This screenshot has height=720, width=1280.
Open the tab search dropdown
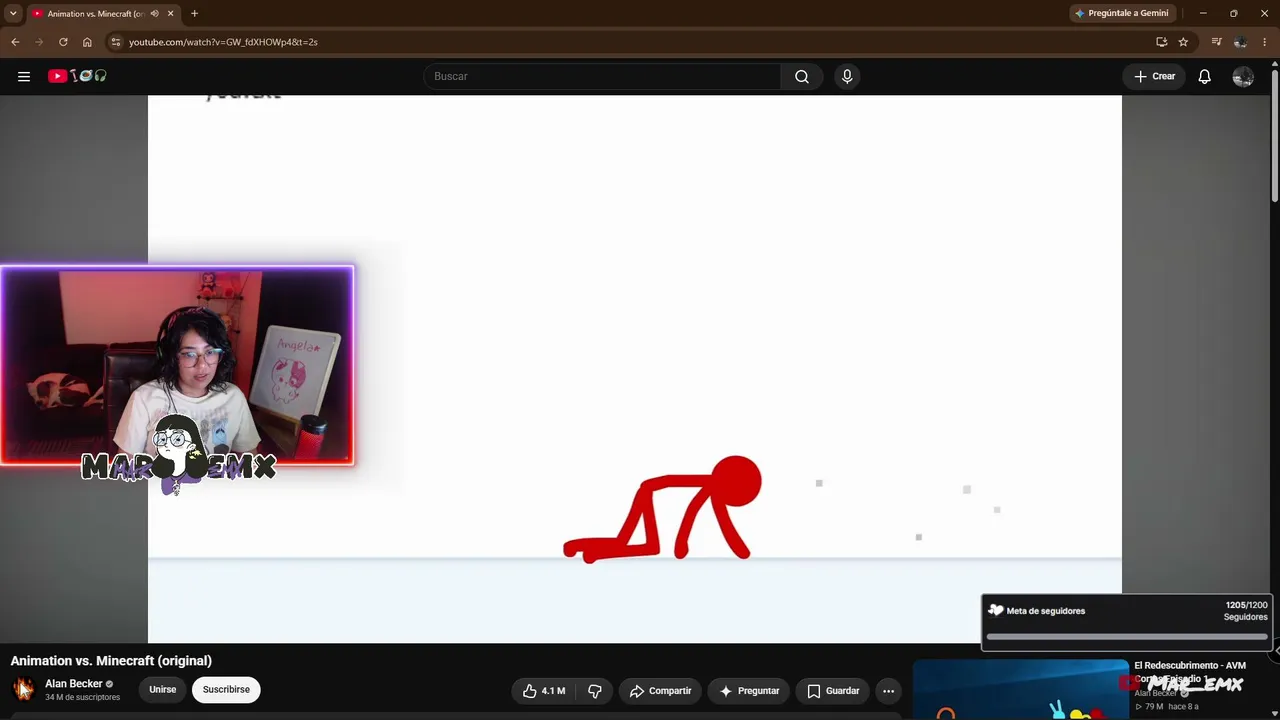point(13,14)
